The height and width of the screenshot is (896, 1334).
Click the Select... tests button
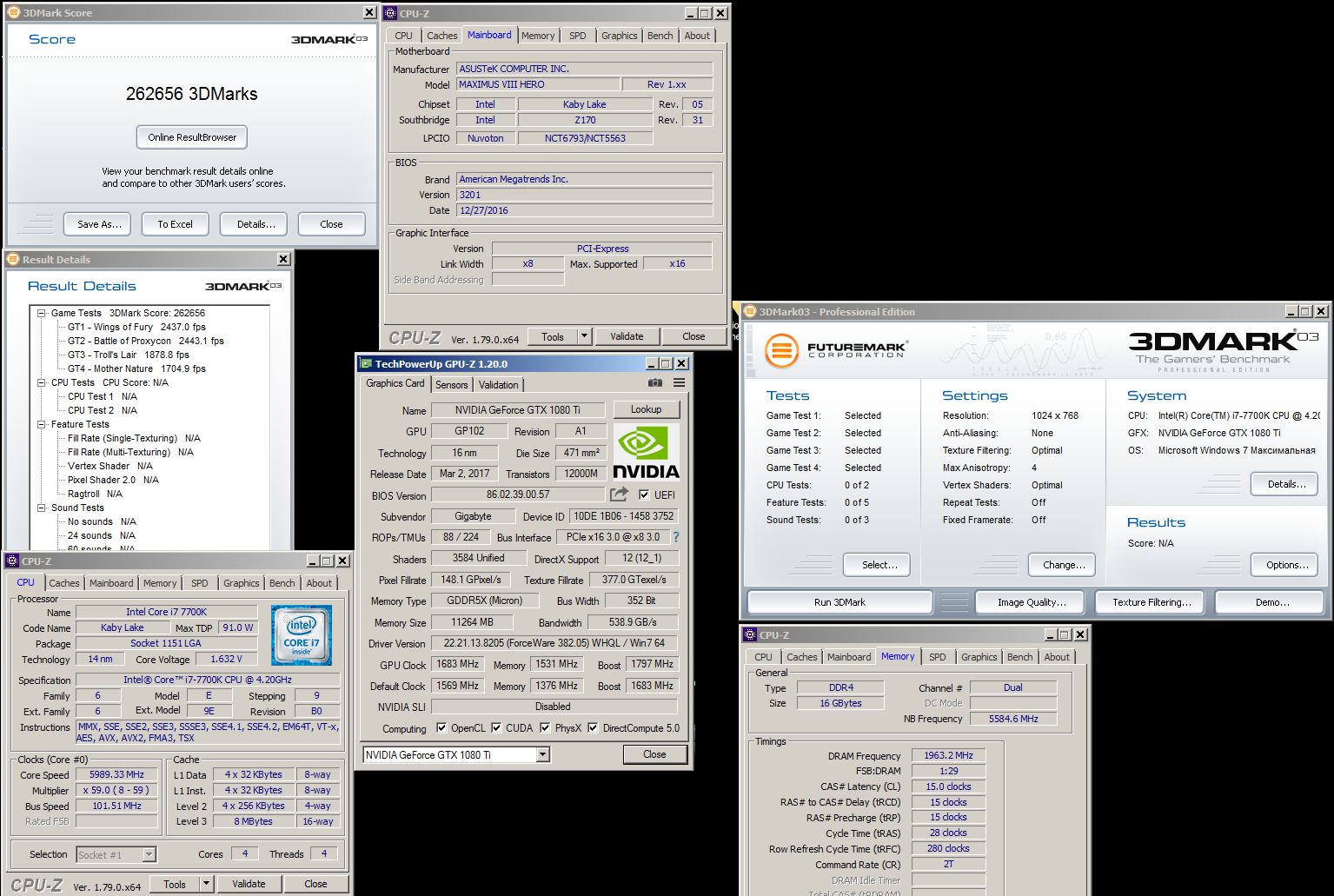tap(879, 565)
